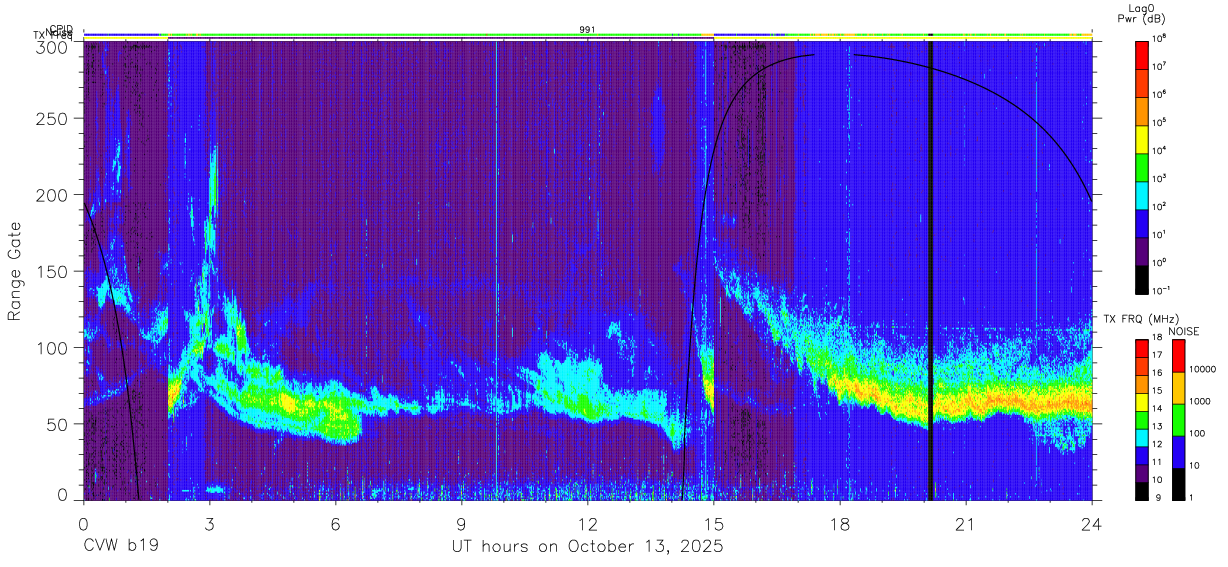Click the '10000' label on the NOISE scale
Screen dimensions: 1228x567
[1203, 368]
